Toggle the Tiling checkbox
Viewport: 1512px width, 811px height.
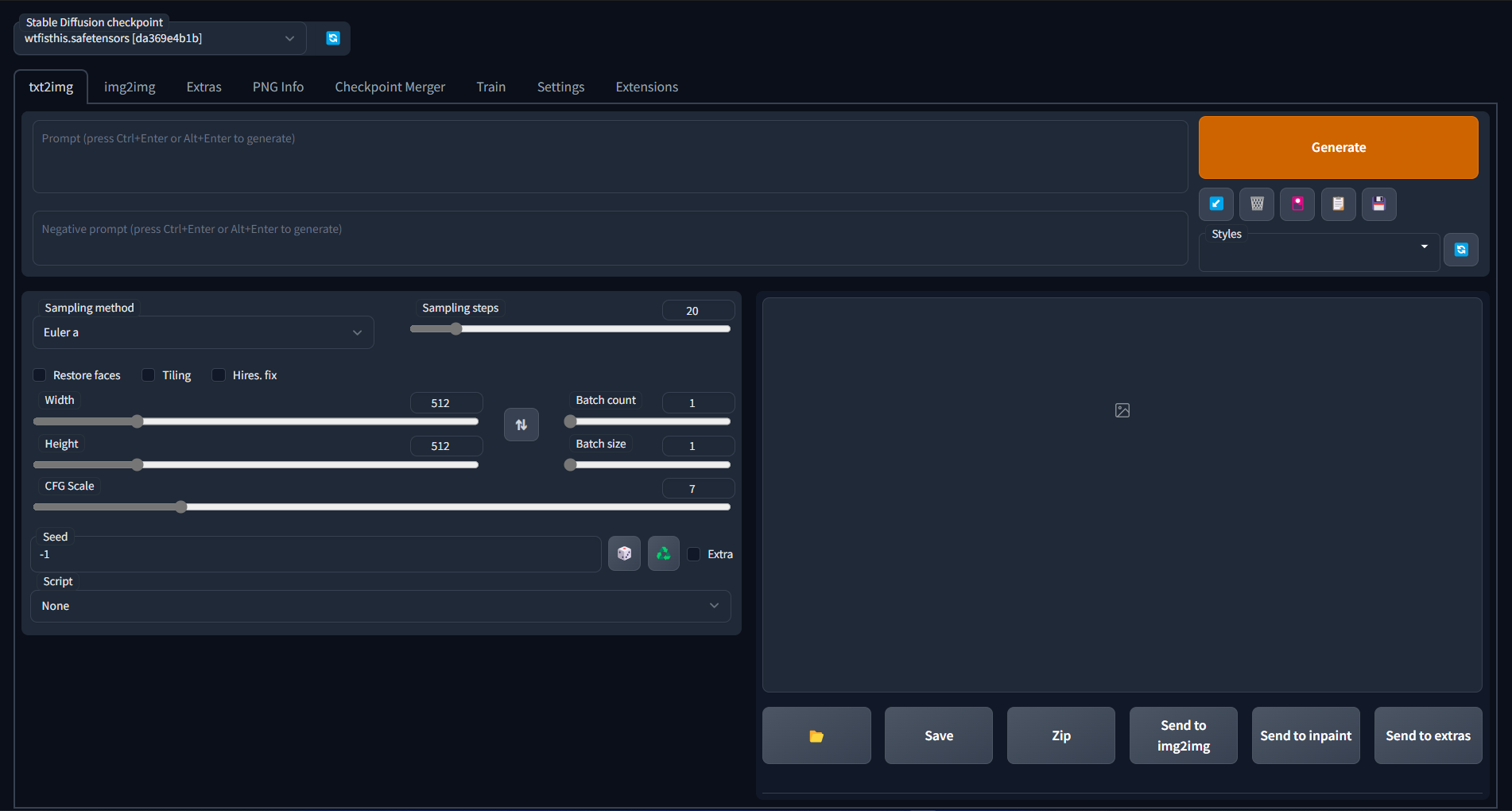coord(148,374)
